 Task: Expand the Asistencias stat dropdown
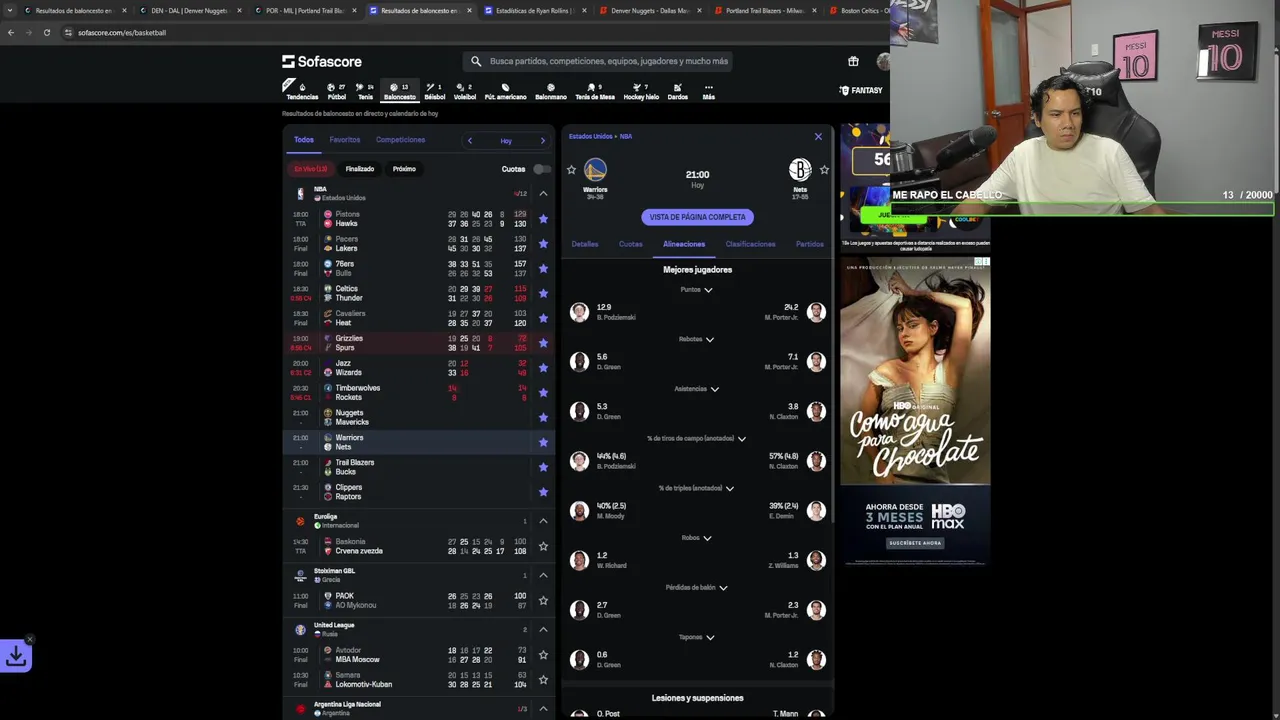pyautogui.click(x=696, y=389)
